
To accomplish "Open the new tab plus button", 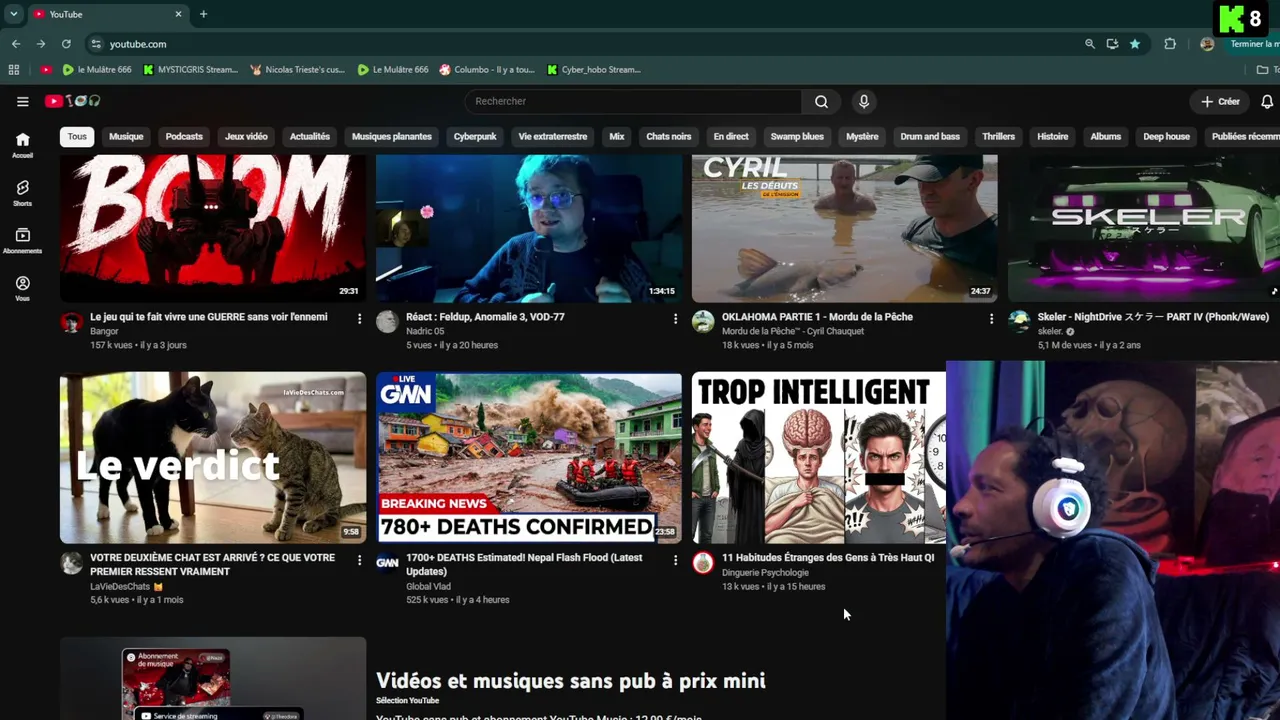I will pyautogui.click(x=203, y=14).
